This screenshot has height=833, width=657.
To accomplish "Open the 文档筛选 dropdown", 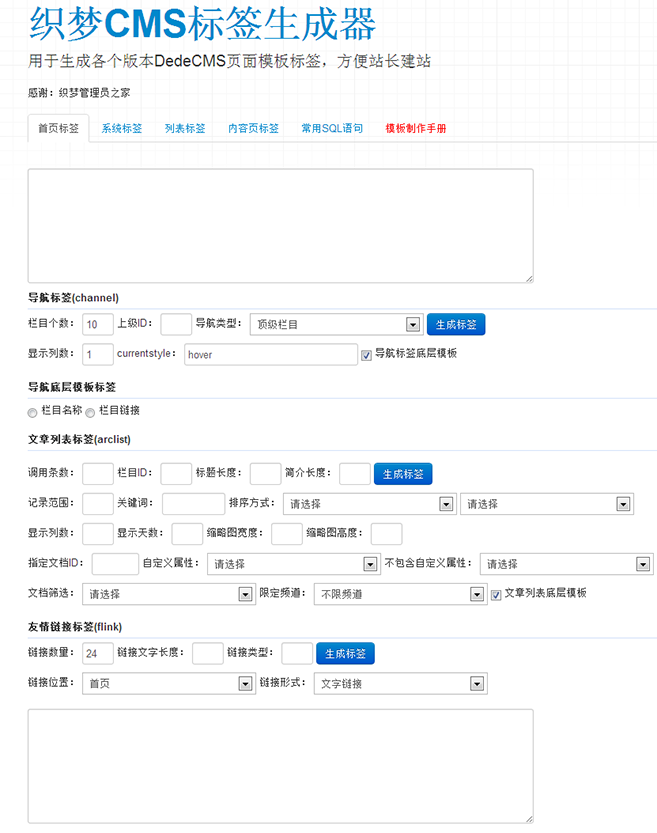I will 167,594.
